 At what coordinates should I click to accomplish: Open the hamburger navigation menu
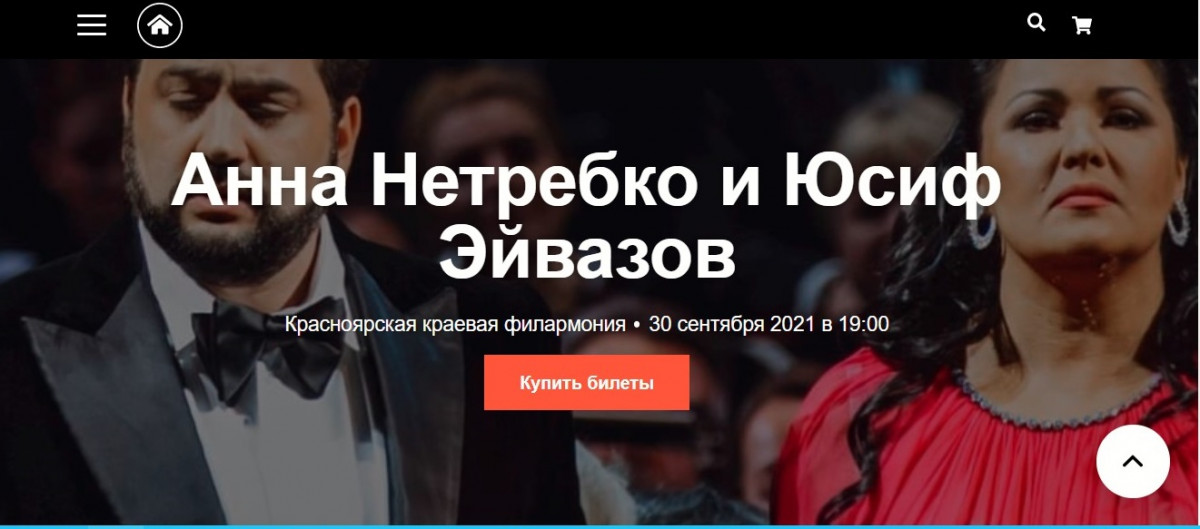pos(91,26)
